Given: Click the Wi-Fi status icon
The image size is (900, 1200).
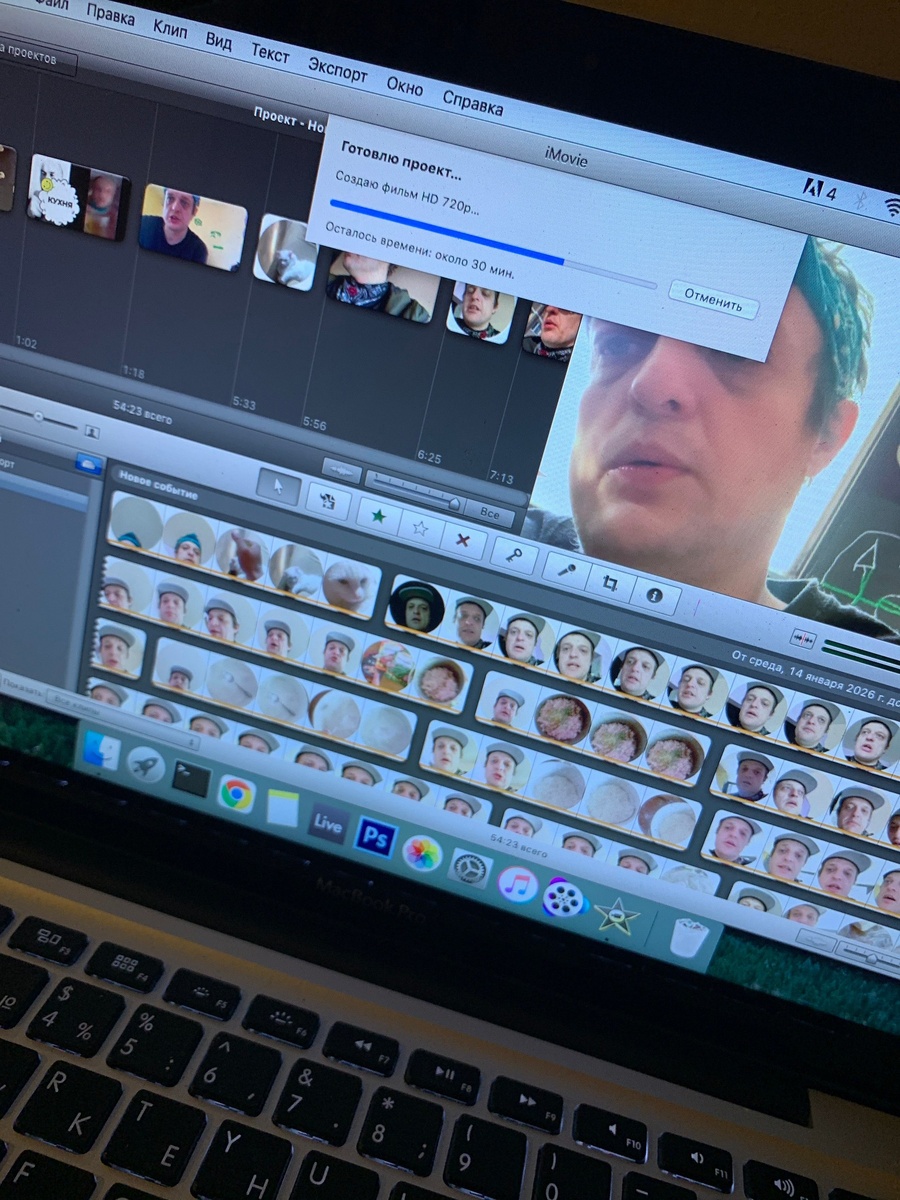Looking at the screenshot, I should point(893,208).
